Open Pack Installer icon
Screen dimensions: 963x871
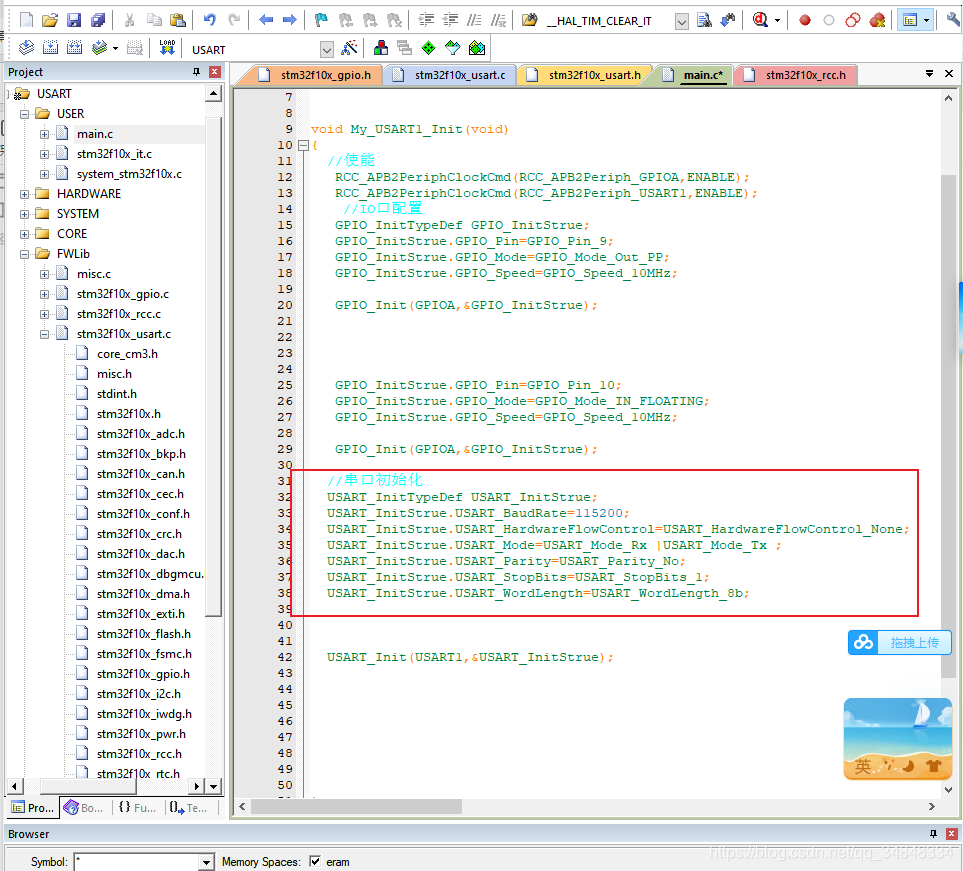(477, 47)
